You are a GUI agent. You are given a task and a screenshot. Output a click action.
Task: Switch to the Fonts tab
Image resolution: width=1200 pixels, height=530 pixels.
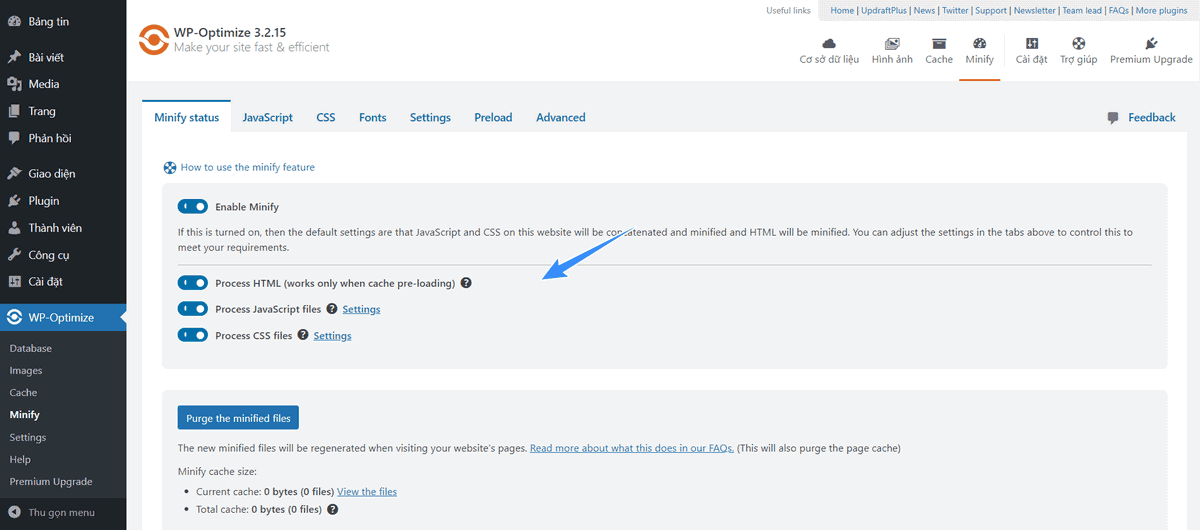[x=372, y=117]
